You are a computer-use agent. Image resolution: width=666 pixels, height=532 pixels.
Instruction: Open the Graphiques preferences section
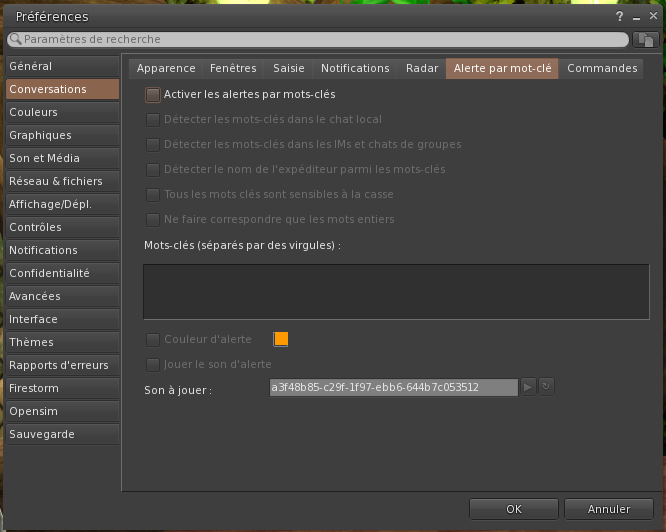pos(40,135)
